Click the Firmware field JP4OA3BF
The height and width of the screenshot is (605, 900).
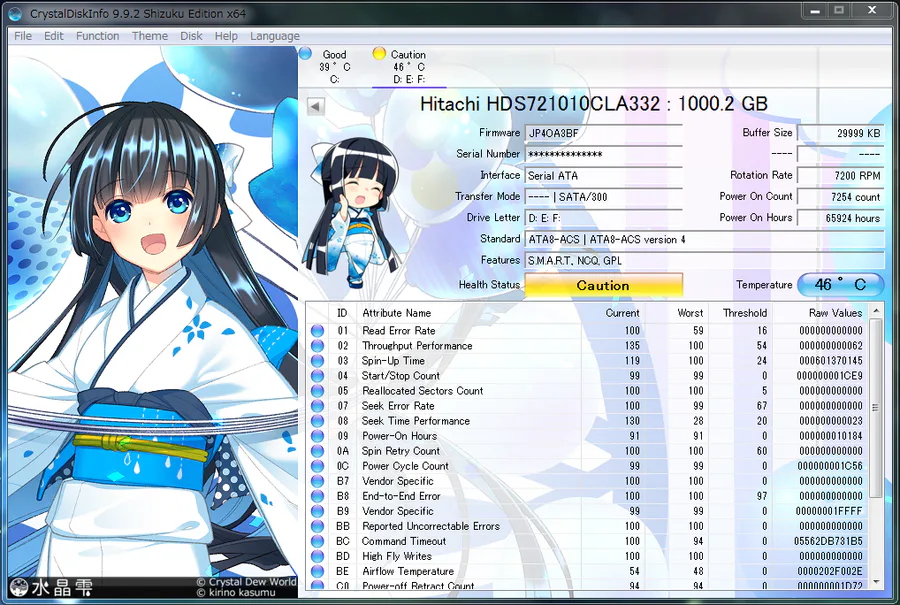(x=603, y=133)
